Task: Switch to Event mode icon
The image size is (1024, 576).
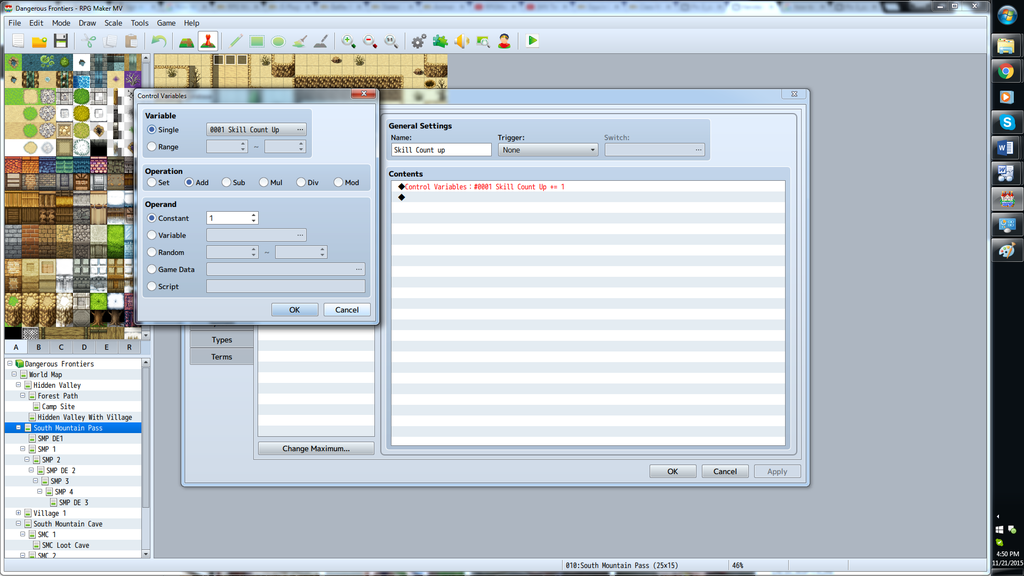Action: click(207, 41)
